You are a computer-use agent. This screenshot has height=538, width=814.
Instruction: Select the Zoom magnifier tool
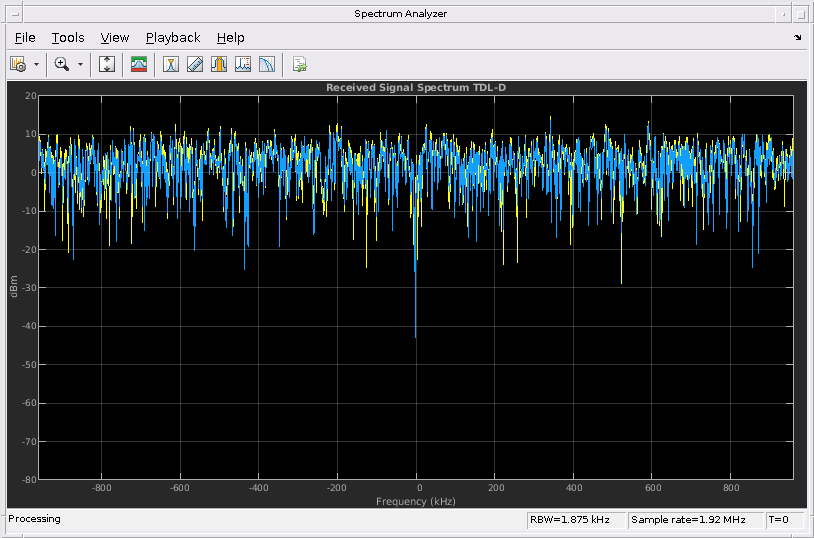tap(62, 64)
